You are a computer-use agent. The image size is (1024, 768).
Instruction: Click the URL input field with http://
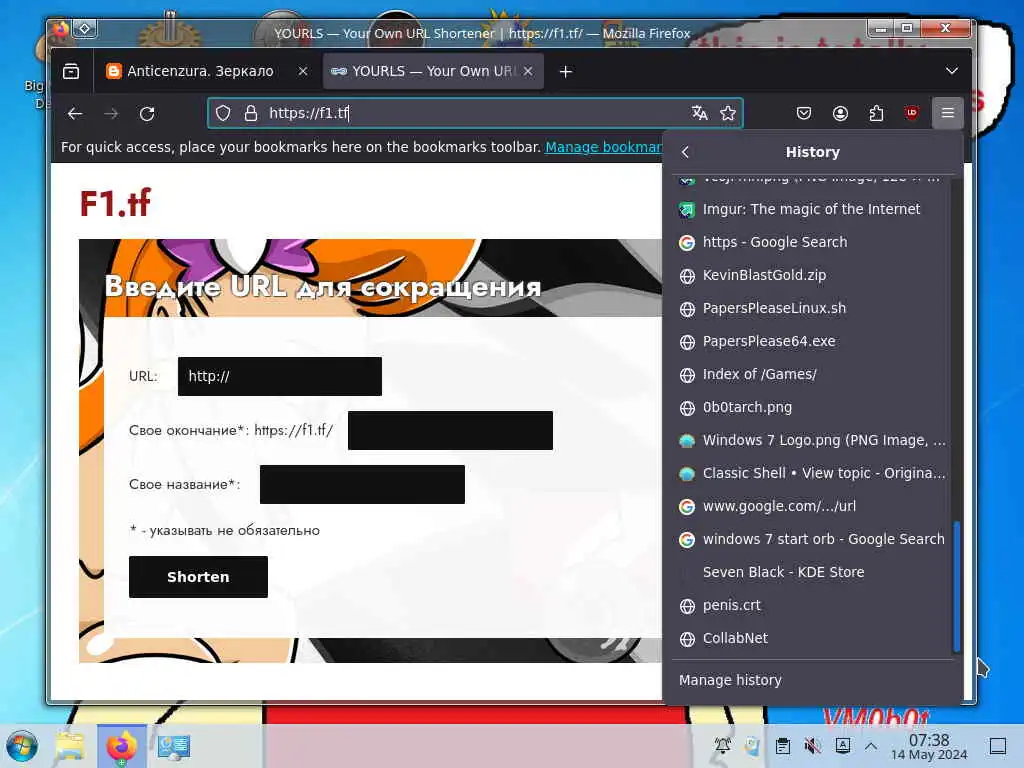click(280, 376)
